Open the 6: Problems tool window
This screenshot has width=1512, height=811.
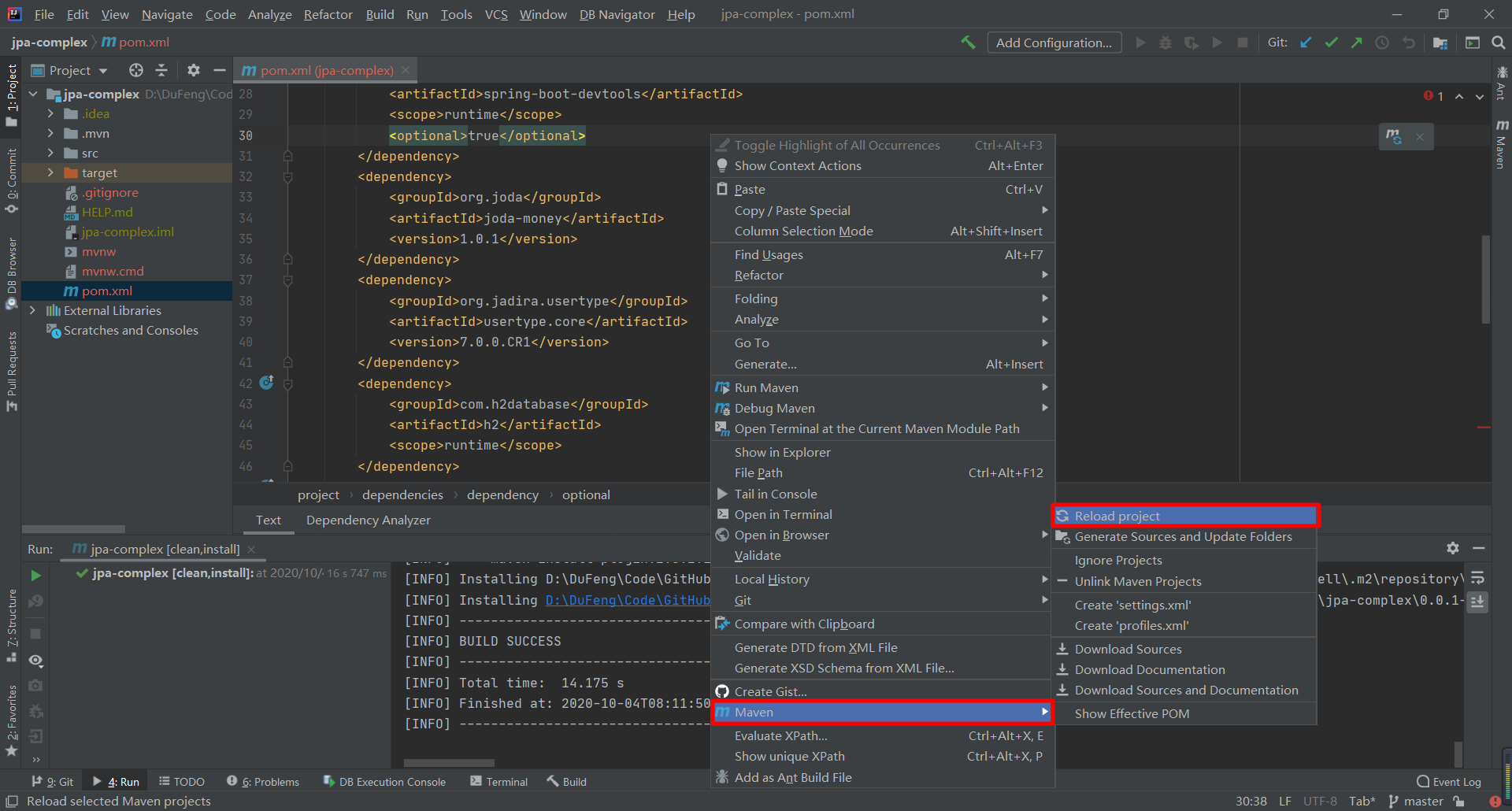pos(263,781)
